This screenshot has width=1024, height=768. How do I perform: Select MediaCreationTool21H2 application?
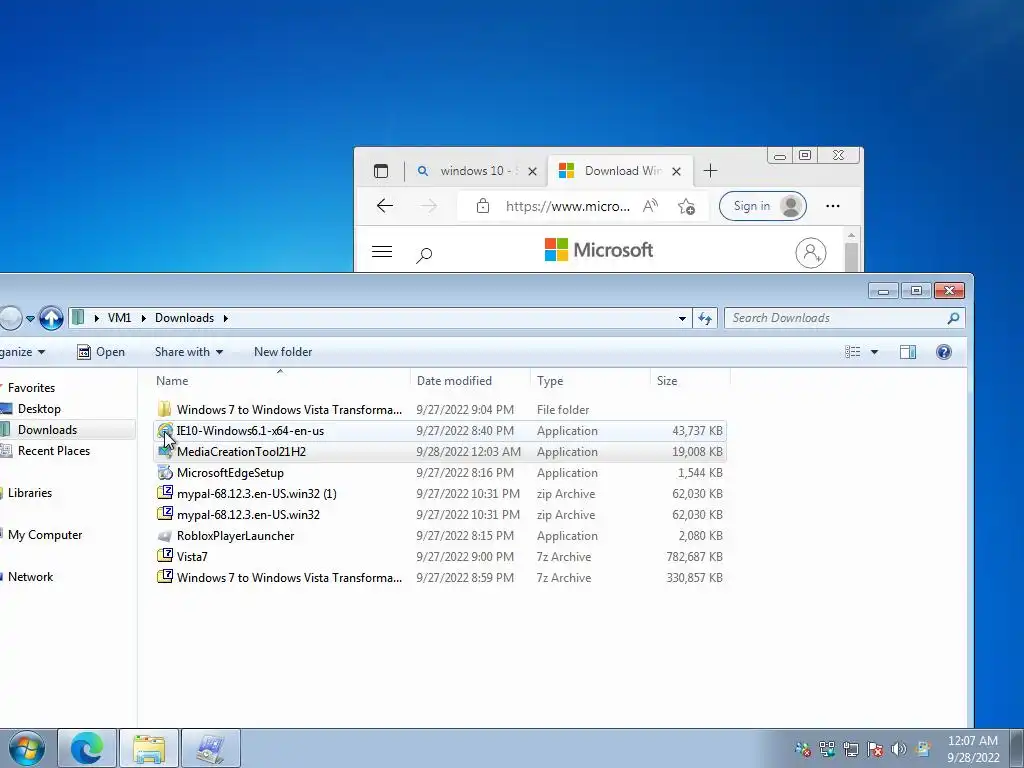pos(440,451)
